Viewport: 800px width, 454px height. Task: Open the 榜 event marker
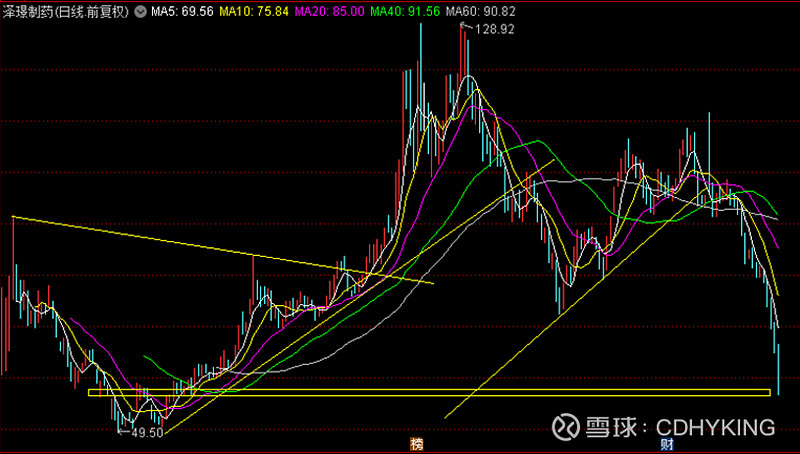pos(417,444)
